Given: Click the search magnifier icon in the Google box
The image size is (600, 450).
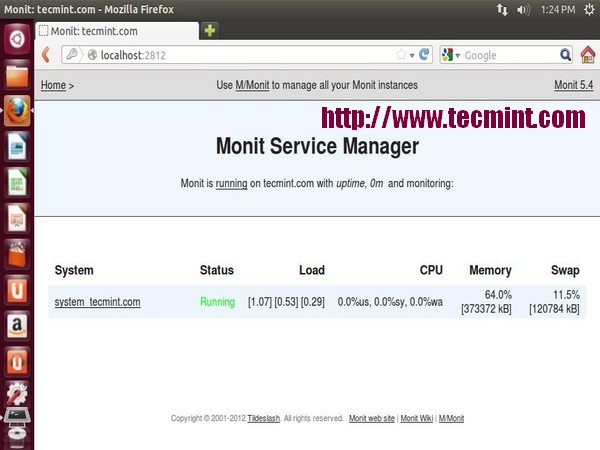Looking at the screenshot, I should 565,55.
